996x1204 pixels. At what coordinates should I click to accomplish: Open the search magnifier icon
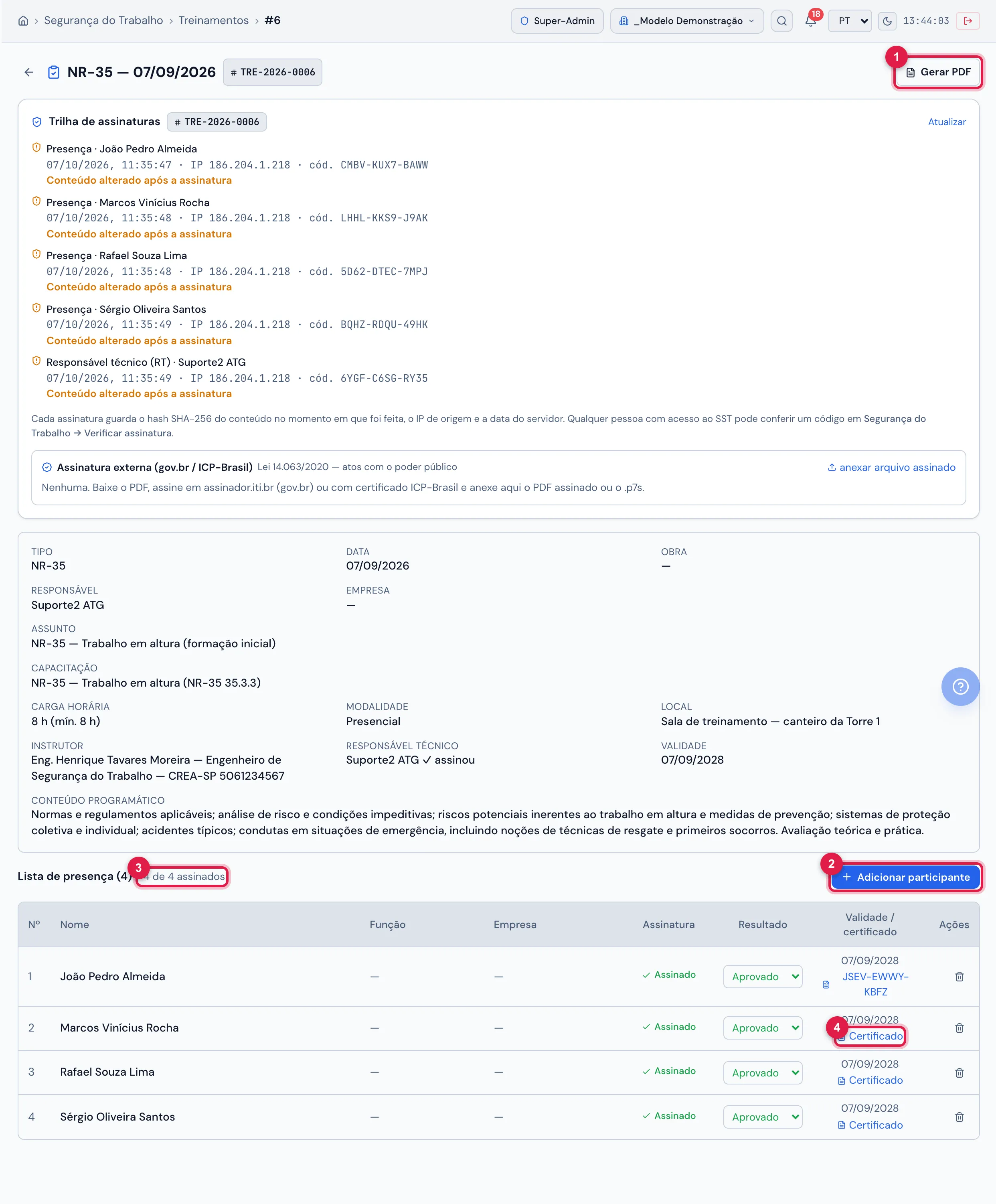click(x=781, y=21)
